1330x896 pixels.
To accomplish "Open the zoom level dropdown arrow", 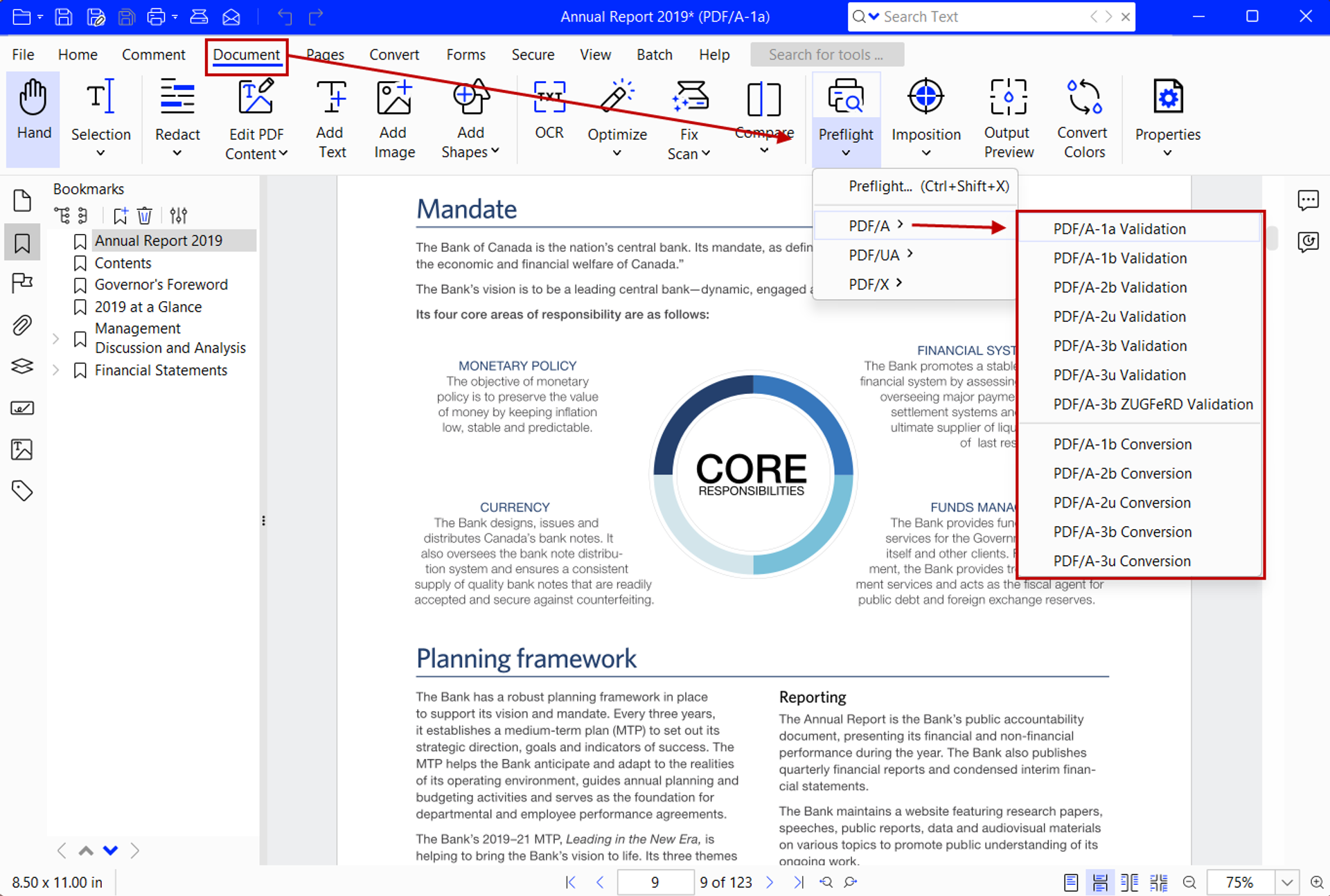I will tap(1286, 882).
